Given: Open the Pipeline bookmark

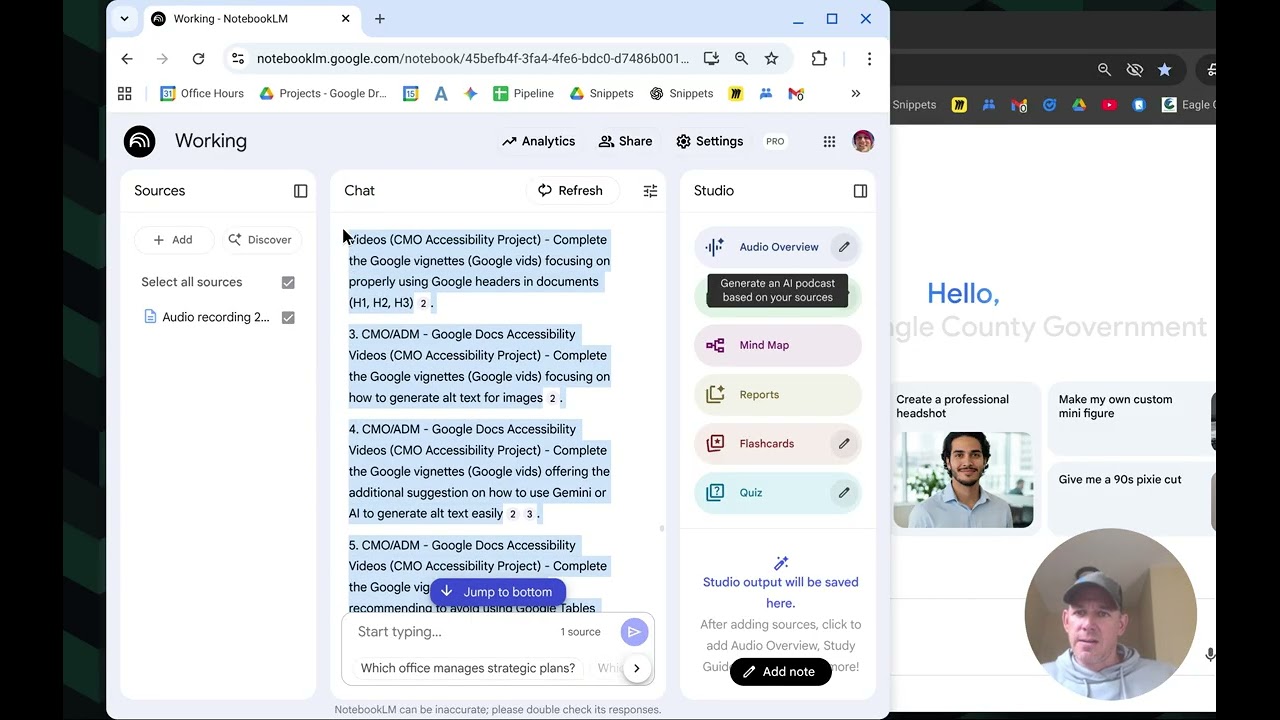Looking at the screenshot, I should [x=523, y=93].
